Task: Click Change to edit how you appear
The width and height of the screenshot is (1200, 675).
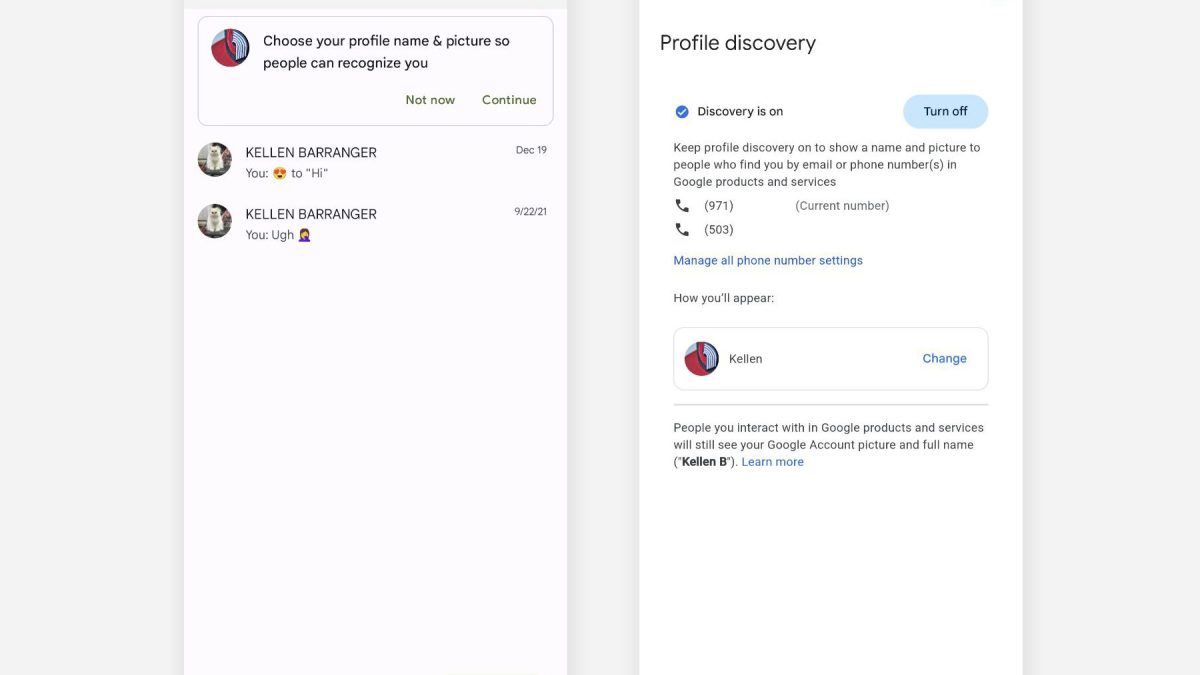Action: (944, 359)
